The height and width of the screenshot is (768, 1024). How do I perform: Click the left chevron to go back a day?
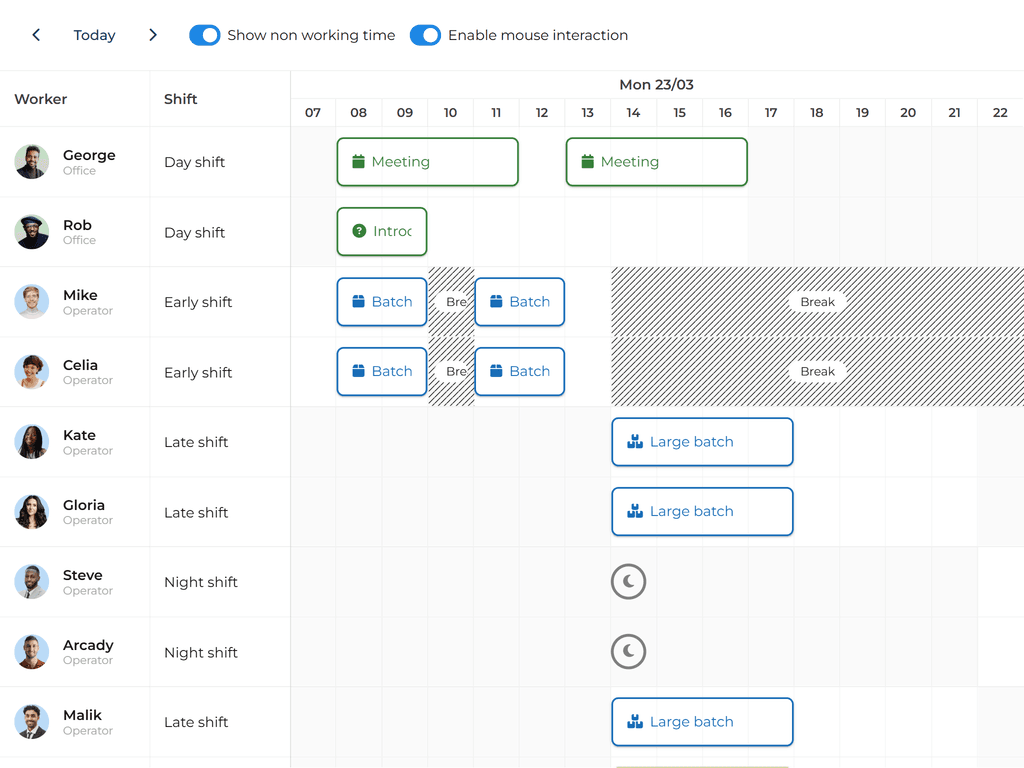(x=35, y=35)
